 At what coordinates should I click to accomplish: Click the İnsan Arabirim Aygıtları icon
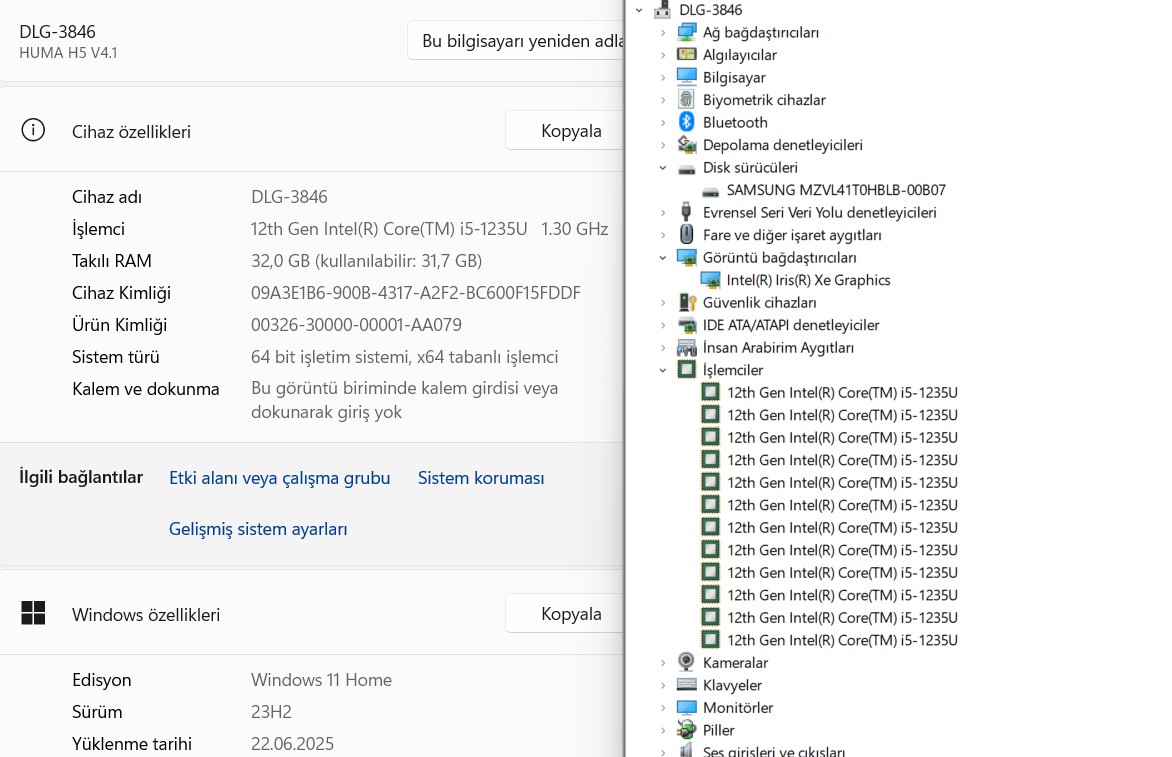pyautogui.click(x=686, y=347)
